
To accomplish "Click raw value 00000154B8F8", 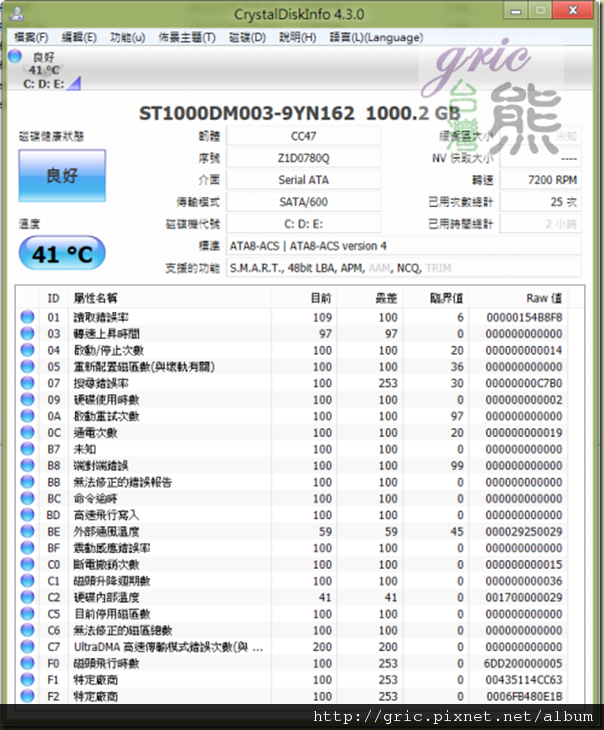I will [524, 318].
